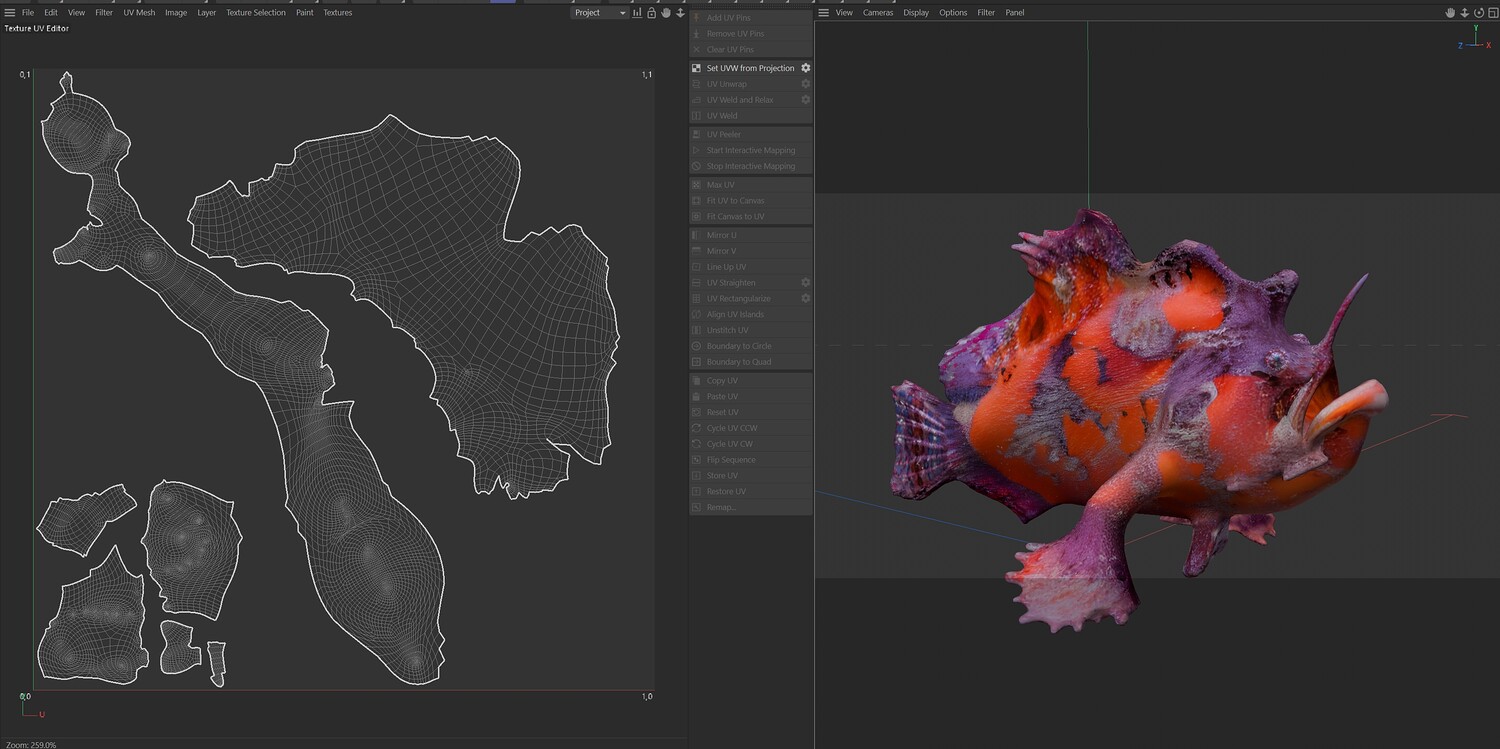Click Add UV Pins command
This screenshot has width=1500, height=749.
(751, 18)
